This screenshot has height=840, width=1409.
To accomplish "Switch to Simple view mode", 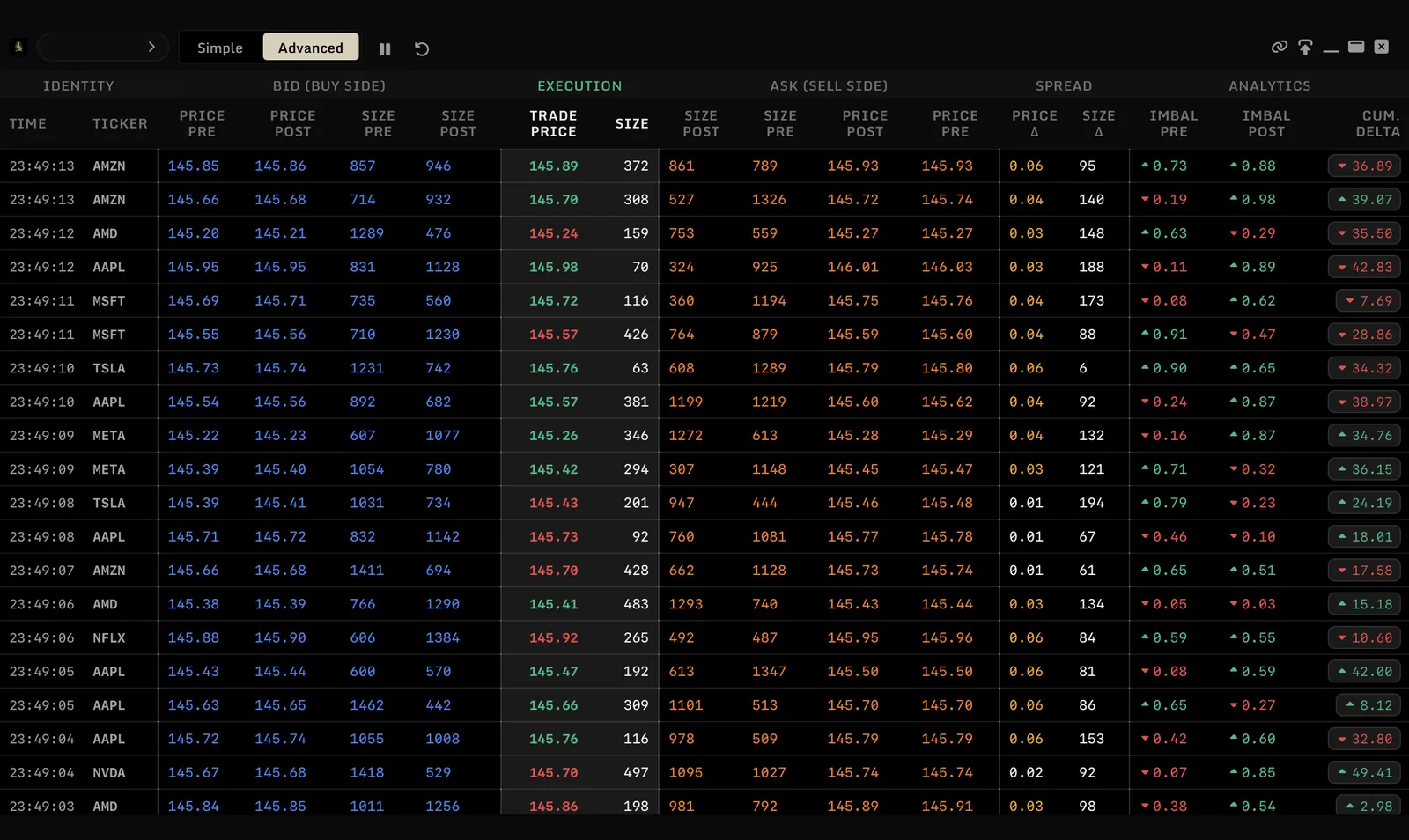I will 220,48.
